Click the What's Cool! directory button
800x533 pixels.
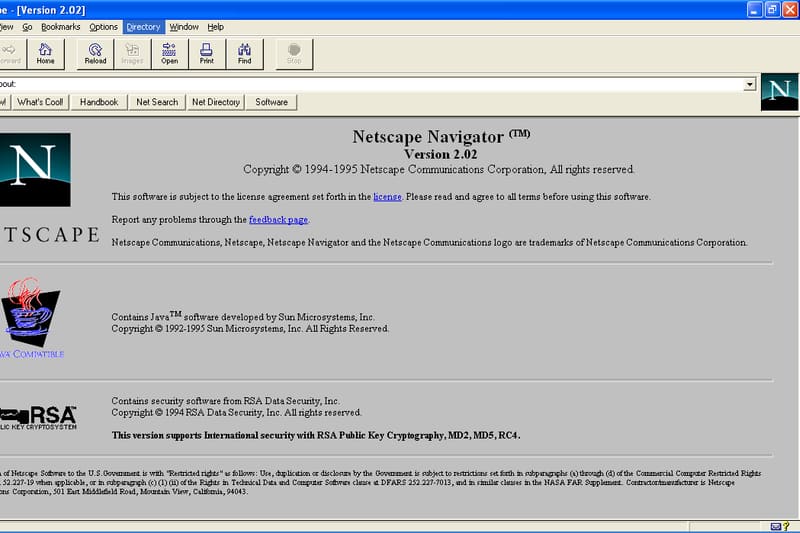click(40, 102)
